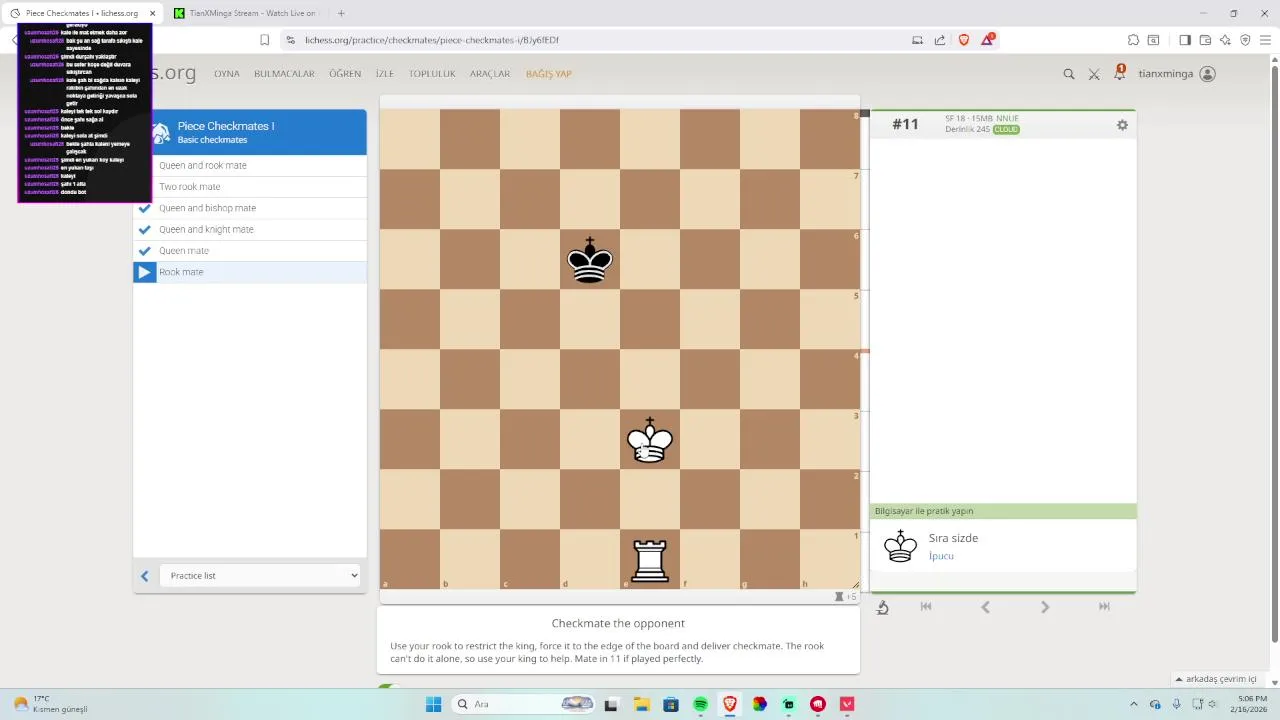Open engine settings gear icon
This screenshot has height=720, width=1280.
pyautogui.click(x=1122, y=125)
